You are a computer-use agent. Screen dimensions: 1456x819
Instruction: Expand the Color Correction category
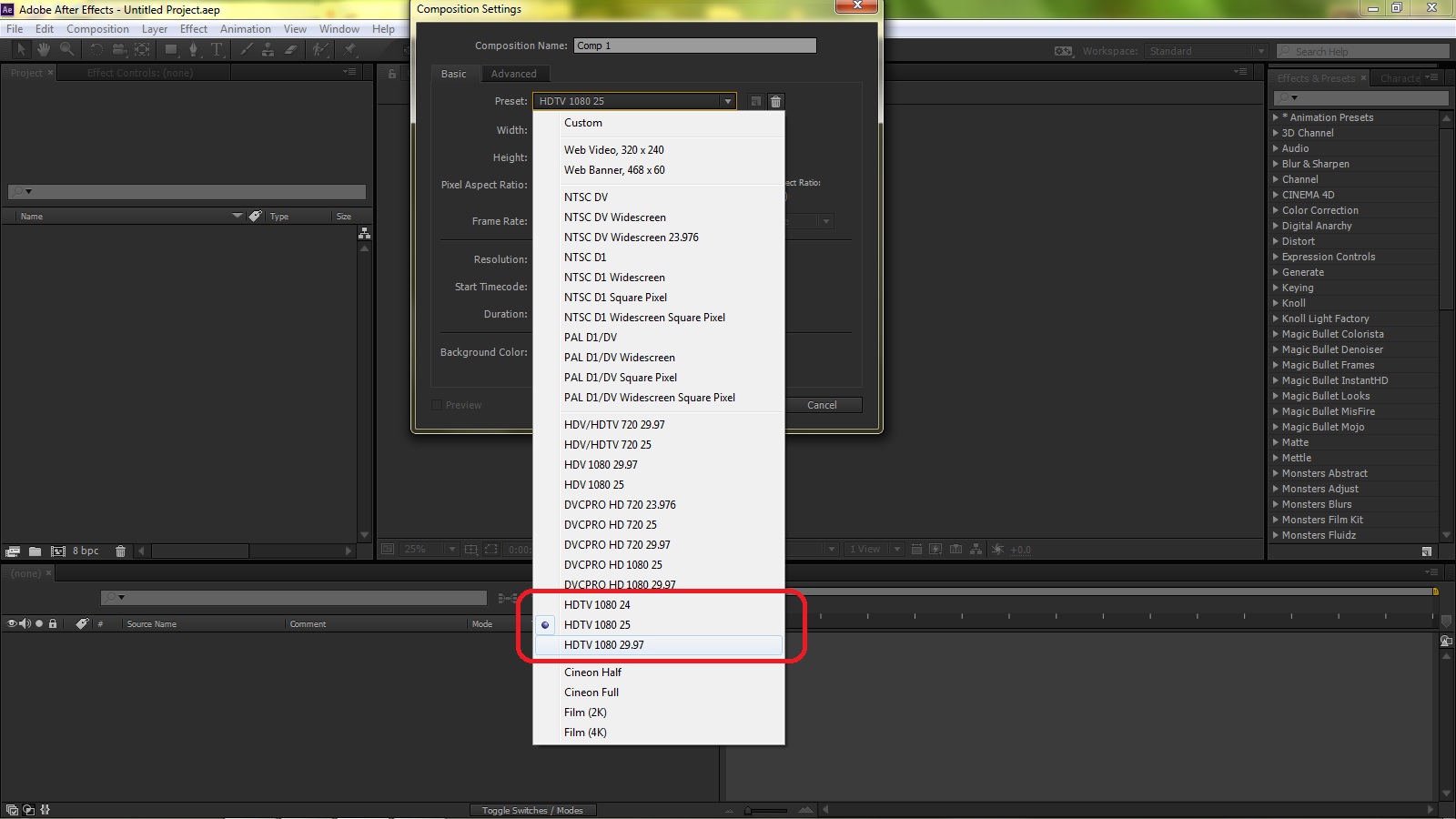[1276, 210]
